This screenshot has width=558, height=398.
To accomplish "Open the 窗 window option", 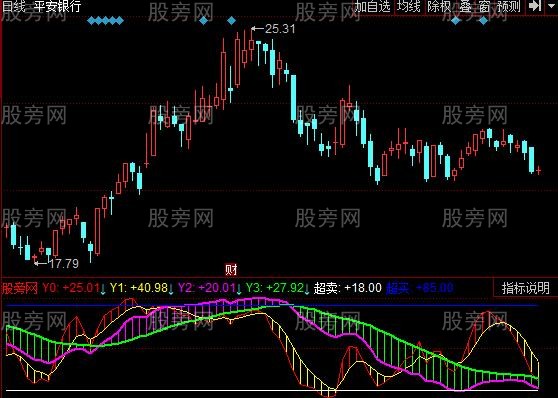I will coord(484,6).
